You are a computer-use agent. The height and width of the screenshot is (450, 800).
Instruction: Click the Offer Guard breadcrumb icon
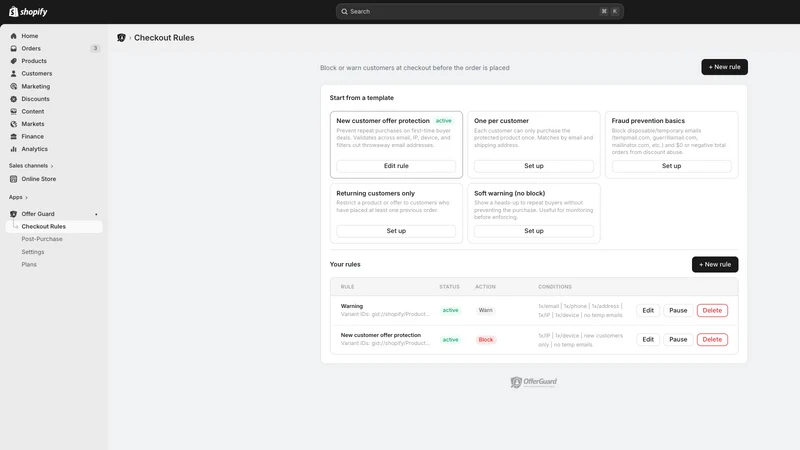click(121, 38)
